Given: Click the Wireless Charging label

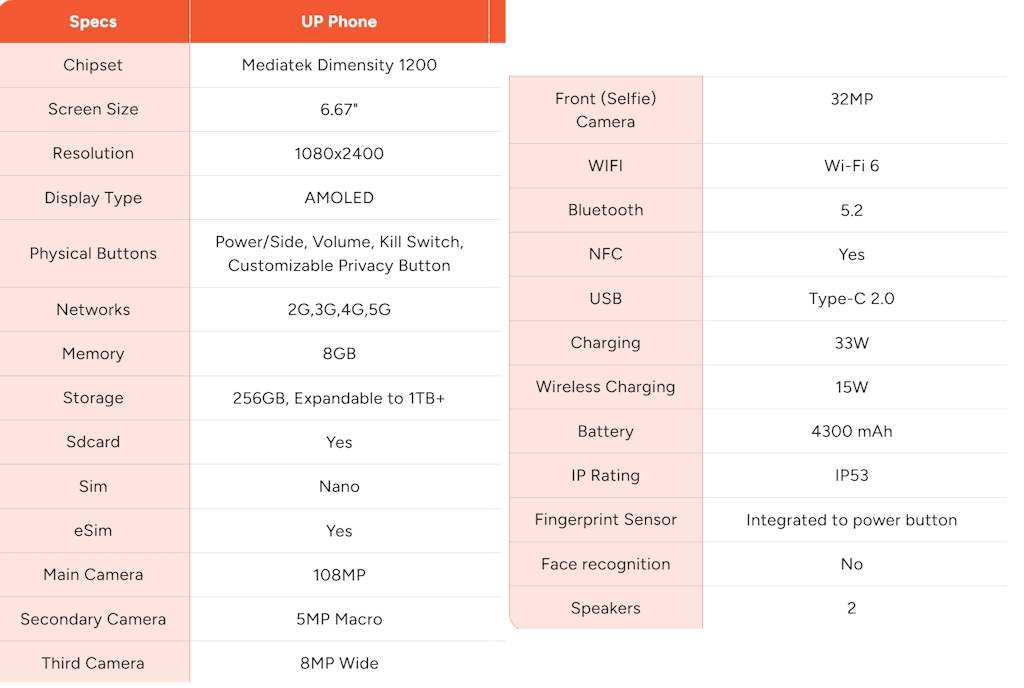Looking at the screenshot, I should (x=605, y=387).
